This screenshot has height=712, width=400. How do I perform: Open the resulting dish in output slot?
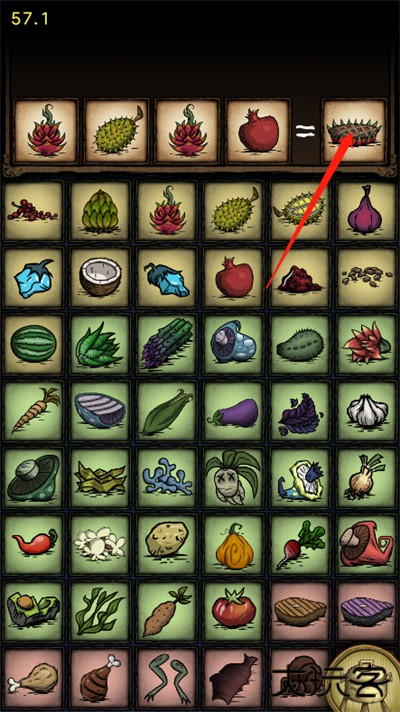coord(354,131)
